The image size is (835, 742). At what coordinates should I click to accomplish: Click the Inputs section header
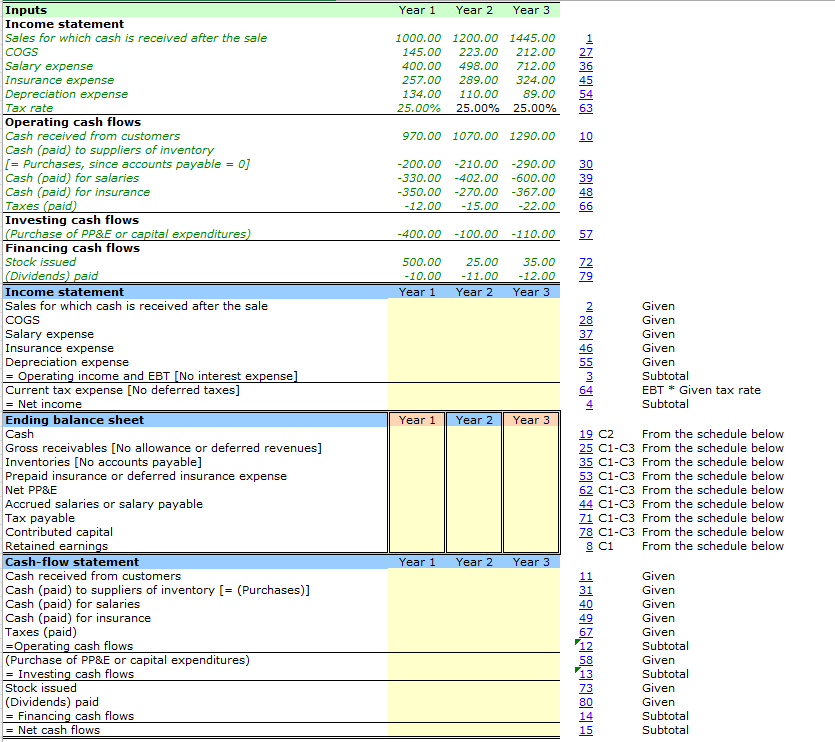[x=25, y=10]
